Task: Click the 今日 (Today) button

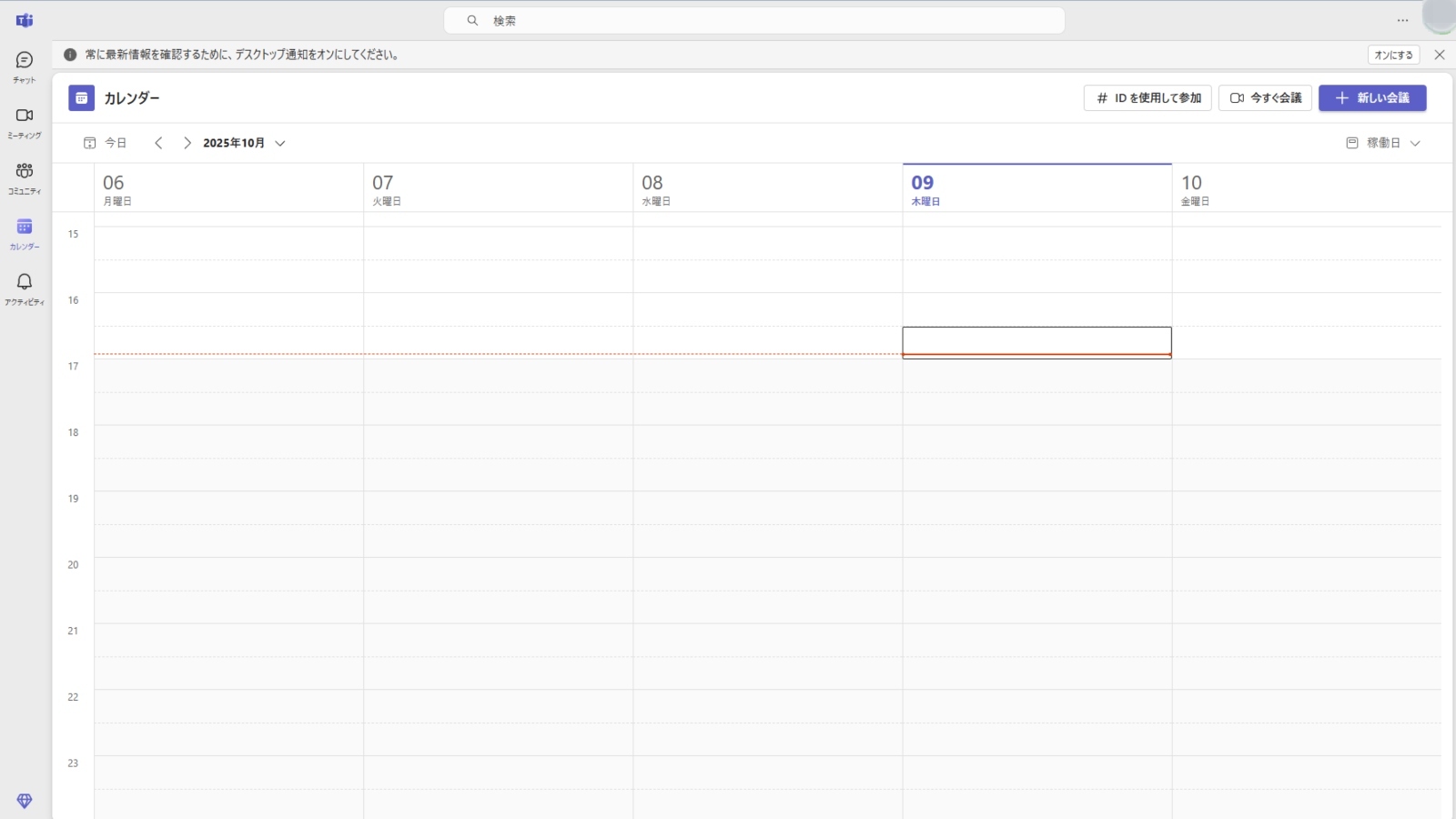Action: click(106, 143)
